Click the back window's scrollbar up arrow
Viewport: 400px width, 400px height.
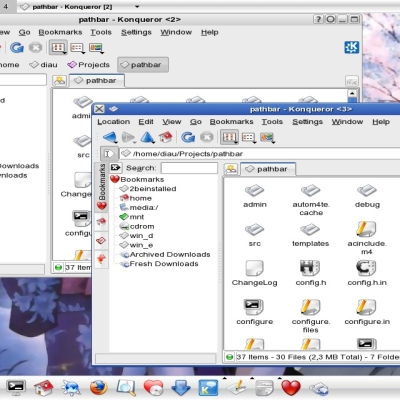pos(352,93)
